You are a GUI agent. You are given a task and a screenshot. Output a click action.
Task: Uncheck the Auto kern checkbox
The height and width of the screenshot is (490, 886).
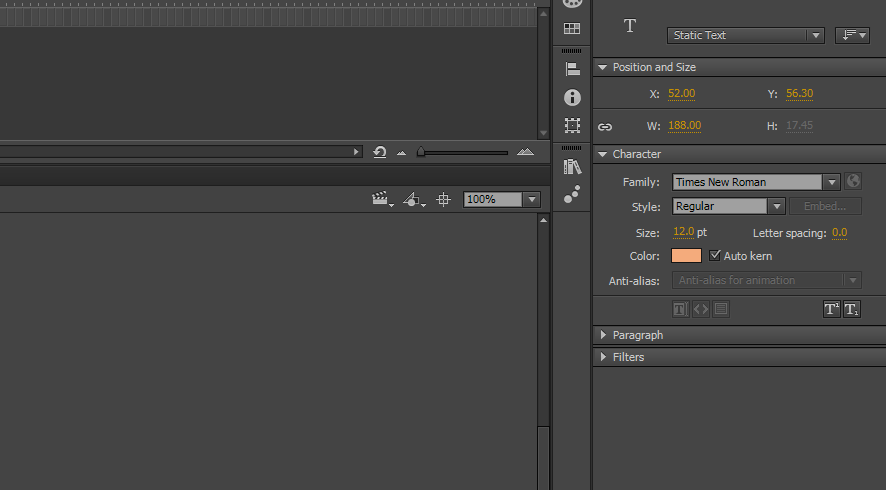click(x=715, y=255)
